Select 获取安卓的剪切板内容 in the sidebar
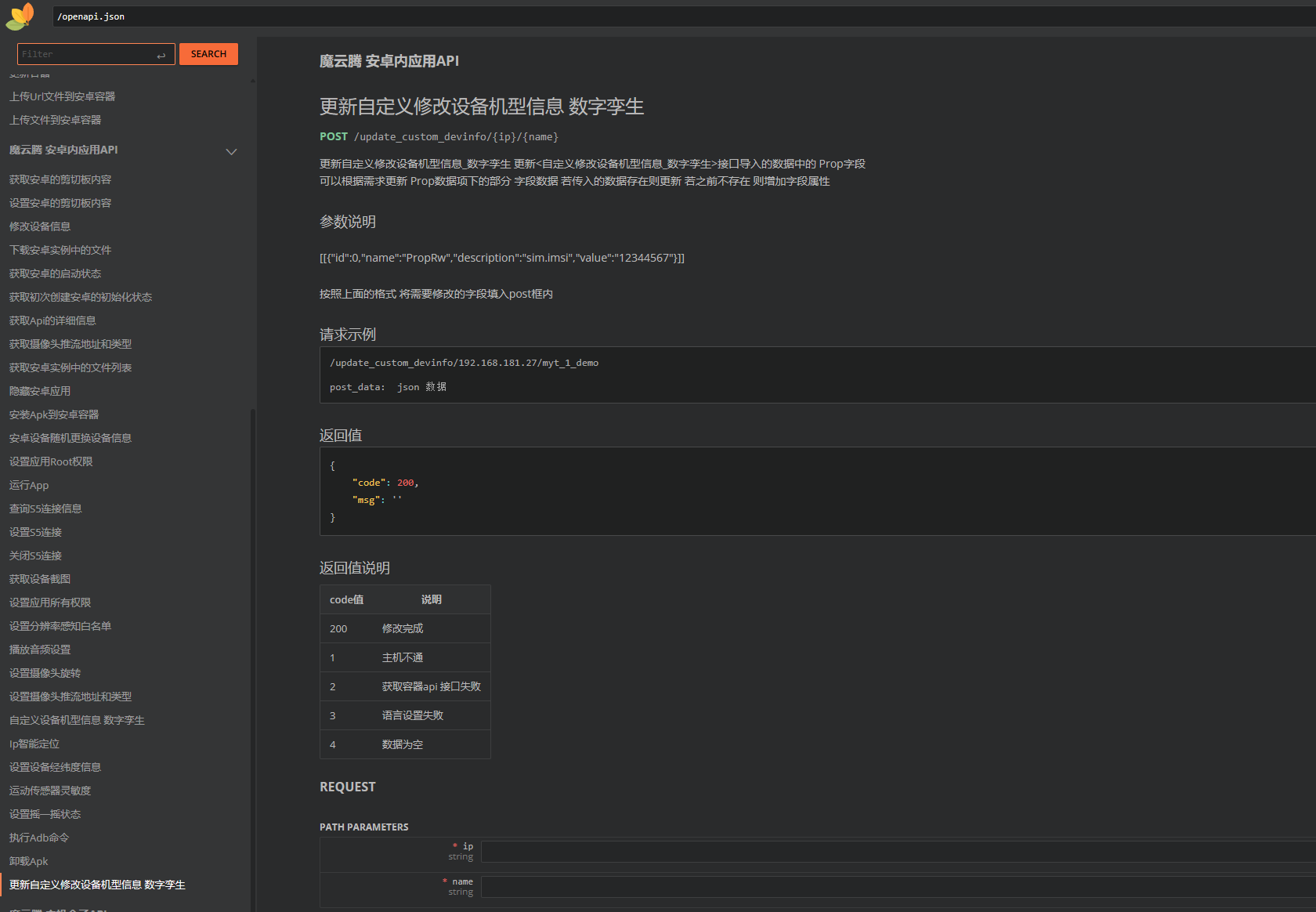Viewport: 1316px width, 912px height. pyautogui.click(x=60, y=179)
